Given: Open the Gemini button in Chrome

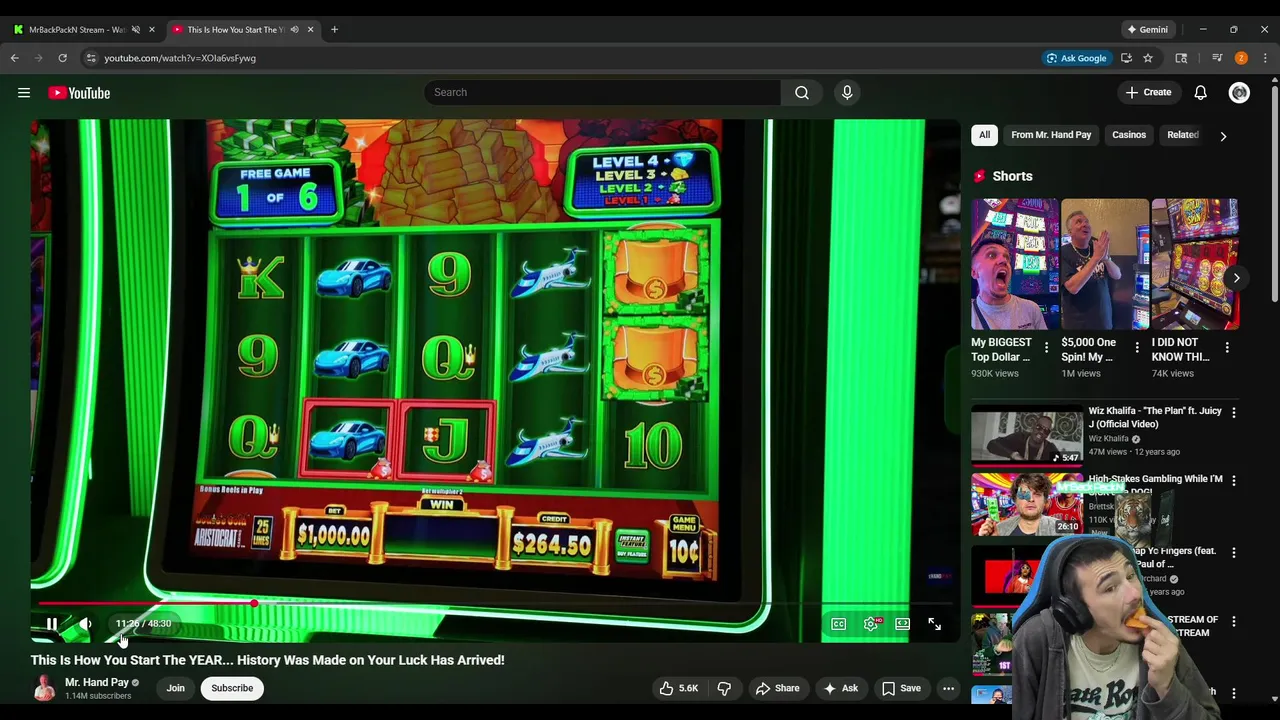Looking at the screenshot, I should 1147,29.
